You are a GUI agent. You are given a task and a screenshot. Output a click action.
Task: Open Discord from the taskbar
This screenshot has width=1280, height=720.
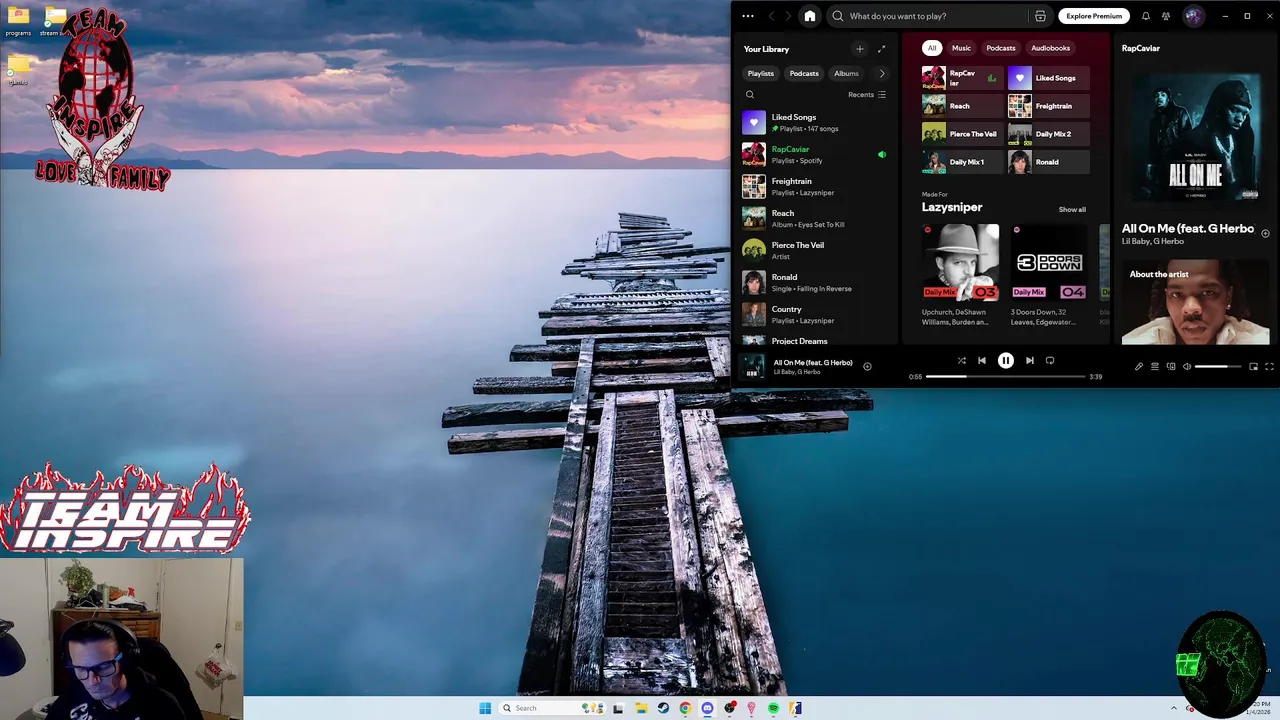tap(707, 708)
